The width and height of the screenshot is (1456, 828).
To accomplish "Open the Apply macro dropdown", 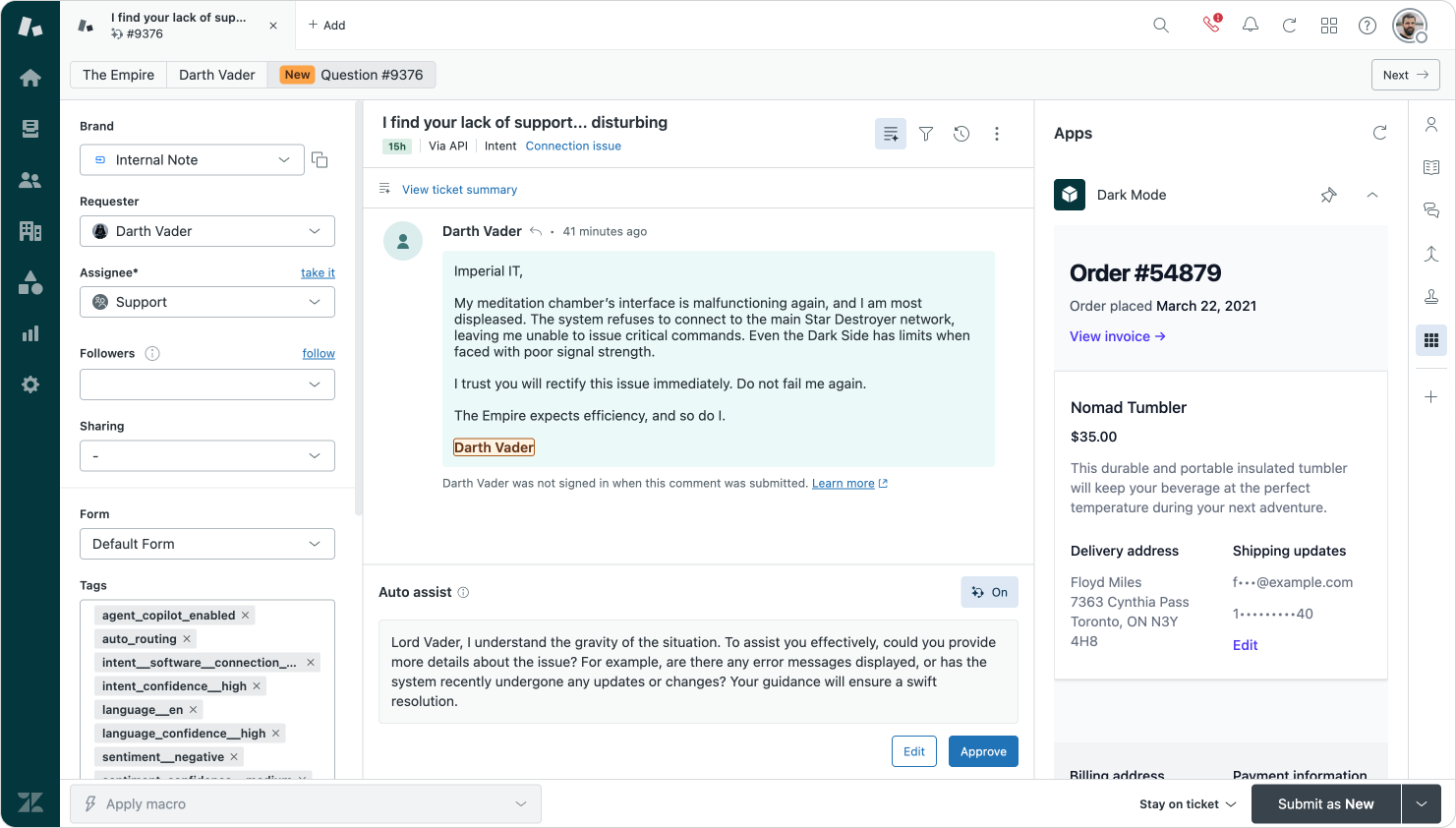I will (x=306, y=804).
